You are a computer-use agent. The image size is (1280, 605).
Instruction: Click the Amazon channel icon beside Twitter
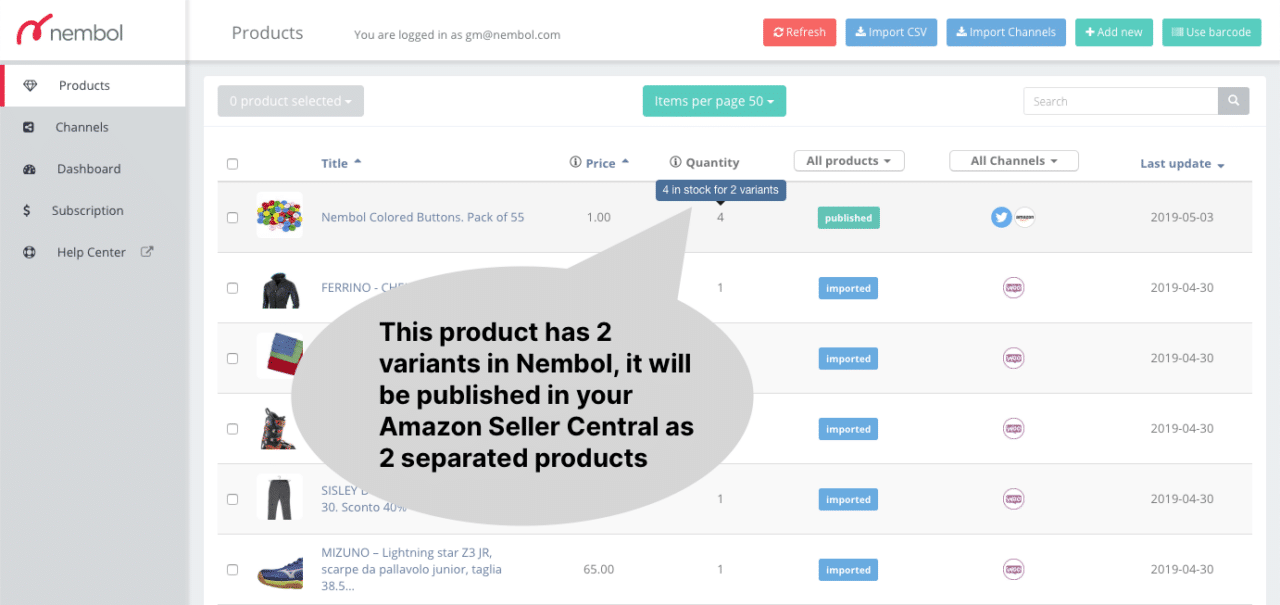tap(1025, 217)
